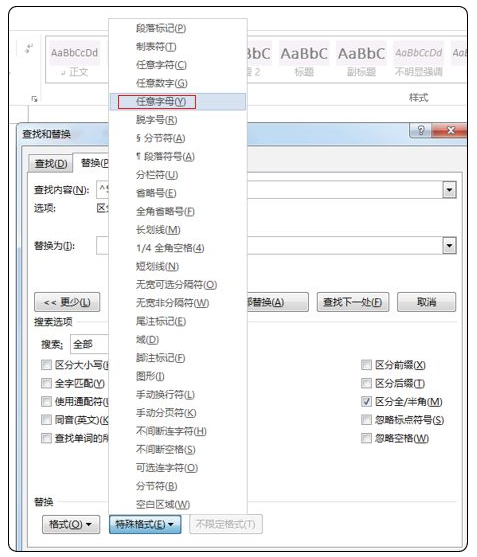The width and height of the screenshot is (477, 557).
Task: Open paragraph dialog launcher icon in ribbon
Action: click(34, 99)
